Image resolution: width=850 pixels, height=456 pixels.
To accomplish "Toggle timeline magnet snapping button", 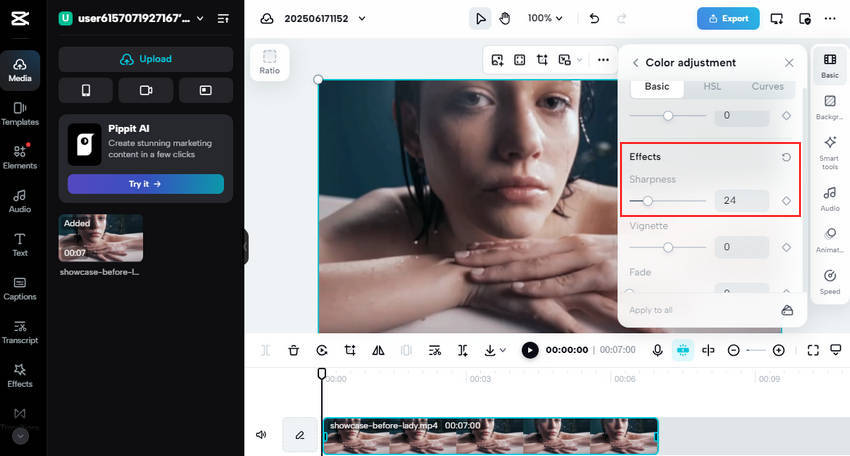I will (682, 350).
